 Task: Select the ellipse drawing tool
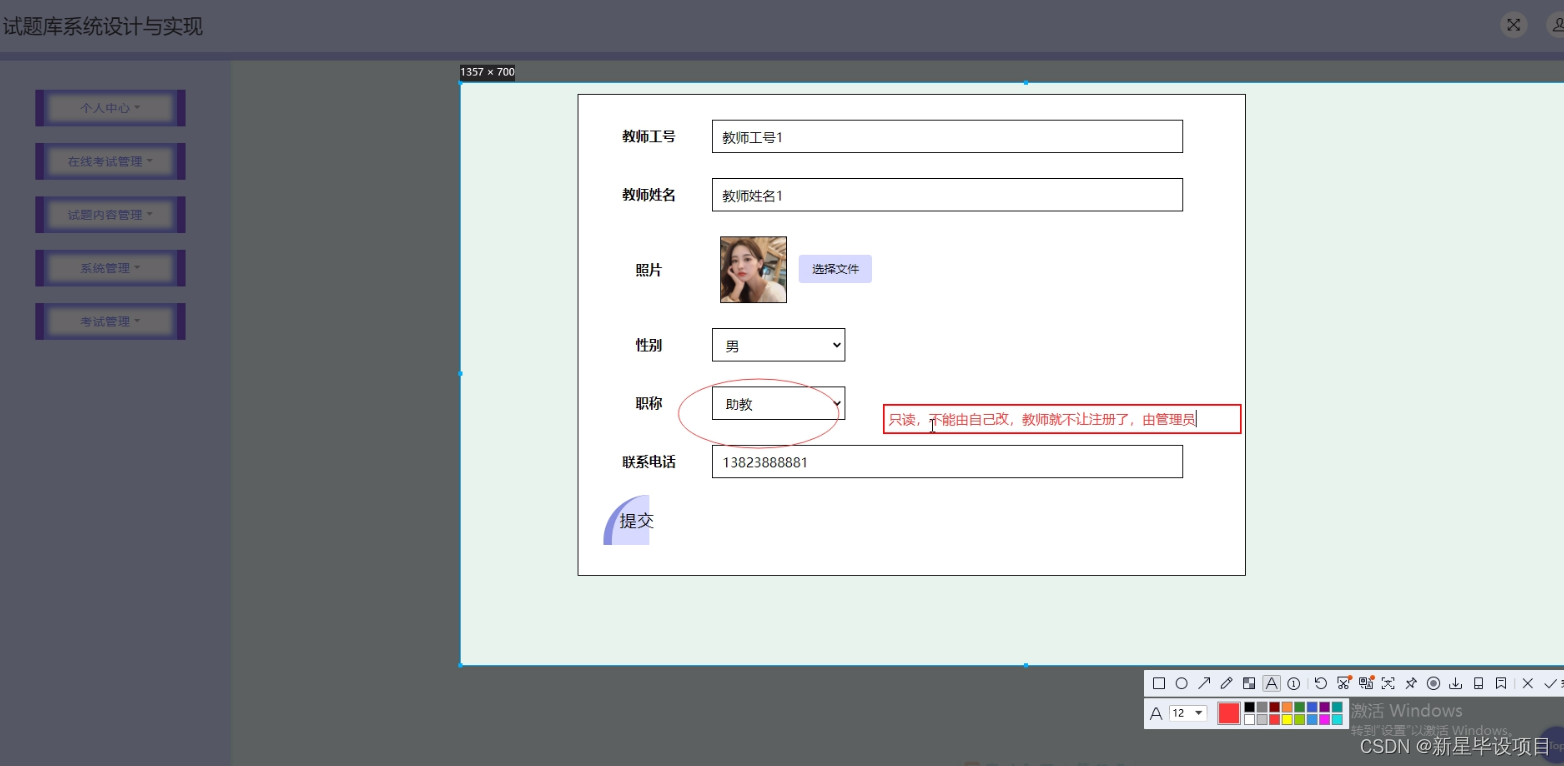pos(1182,683)
